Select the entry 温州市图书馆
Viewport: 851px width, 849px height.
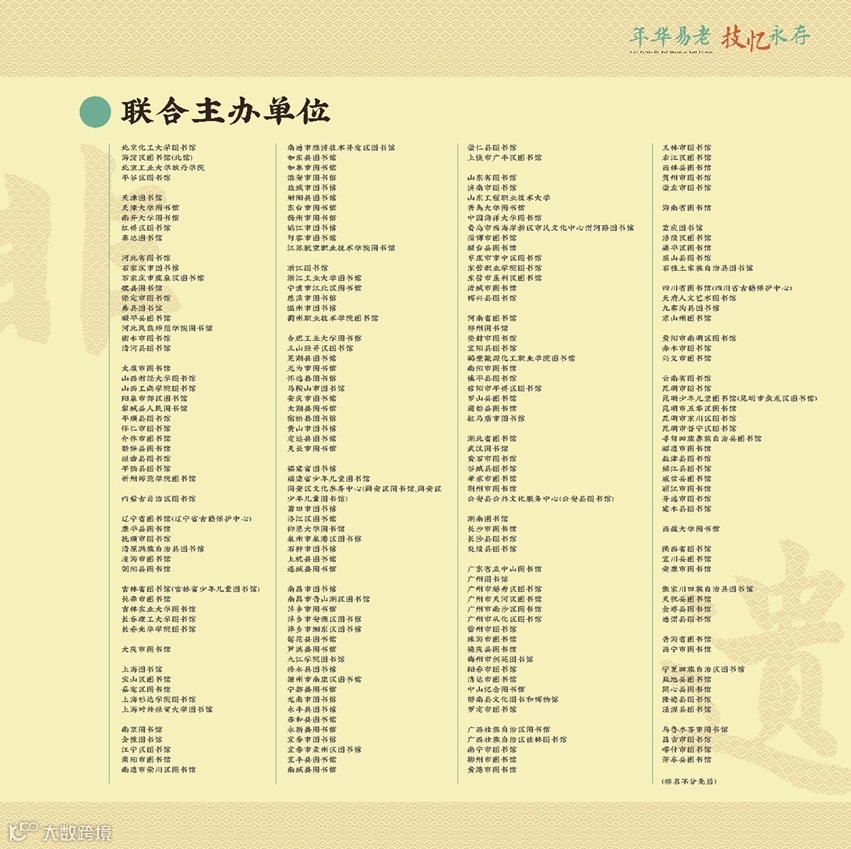pos(312,308)
